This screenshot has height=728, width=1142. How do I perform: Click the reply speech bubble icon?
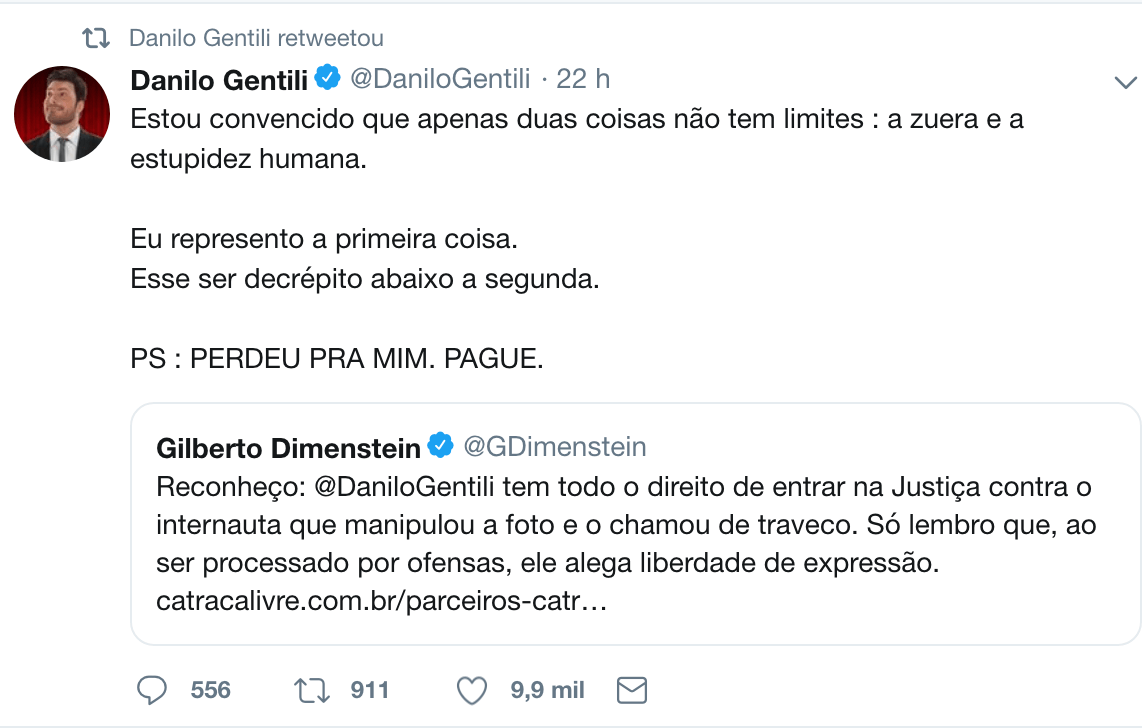pos(151,690)
